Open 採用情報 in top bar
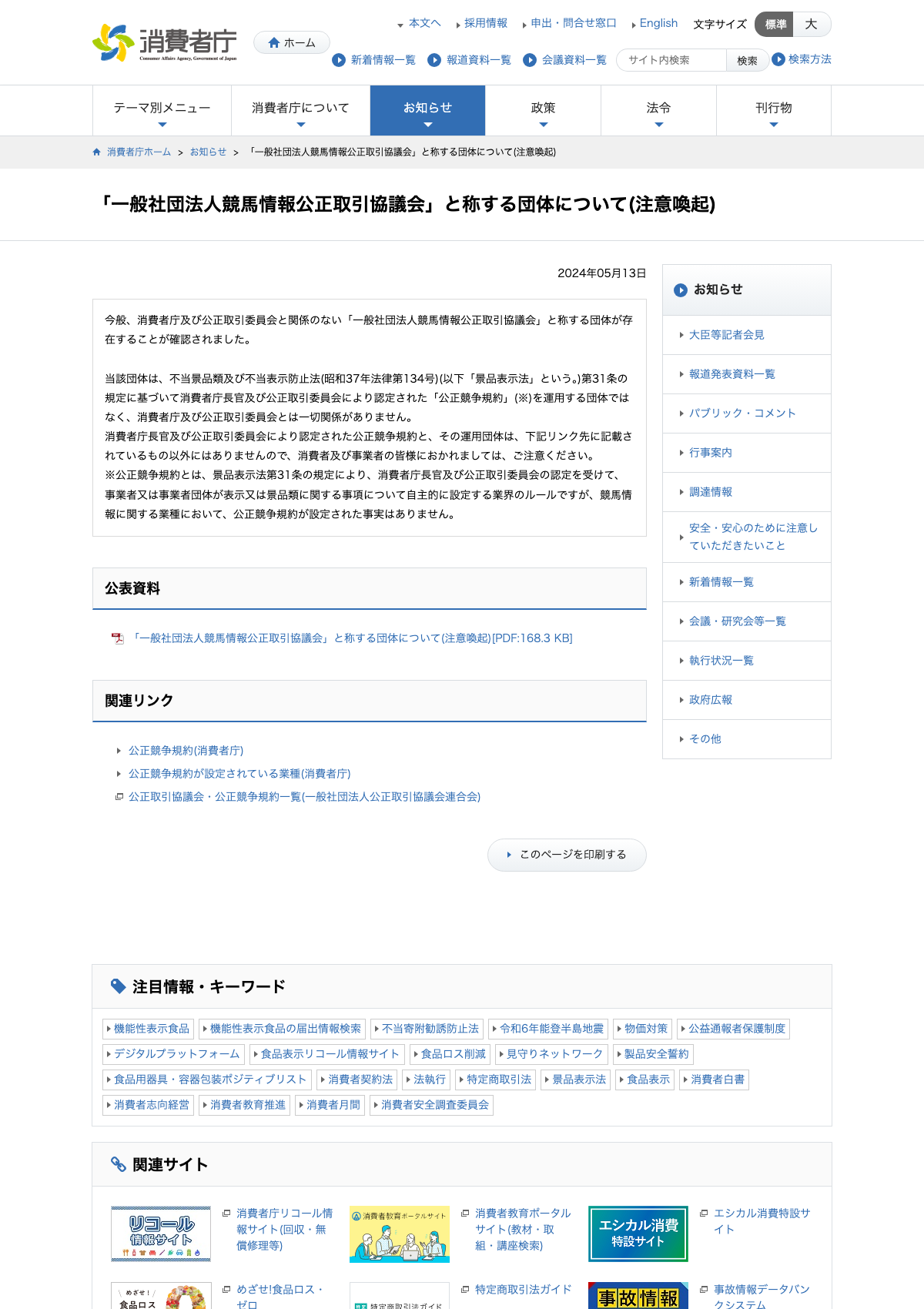 pos(486,23)
